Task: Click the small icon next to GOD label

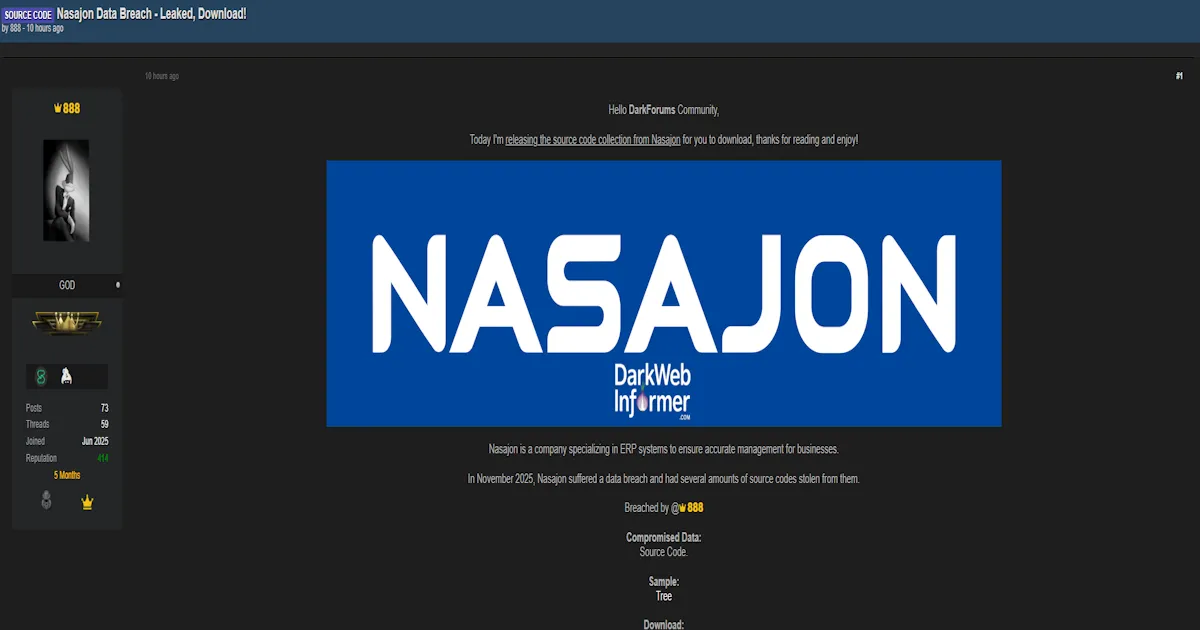Action: [118, 285]
